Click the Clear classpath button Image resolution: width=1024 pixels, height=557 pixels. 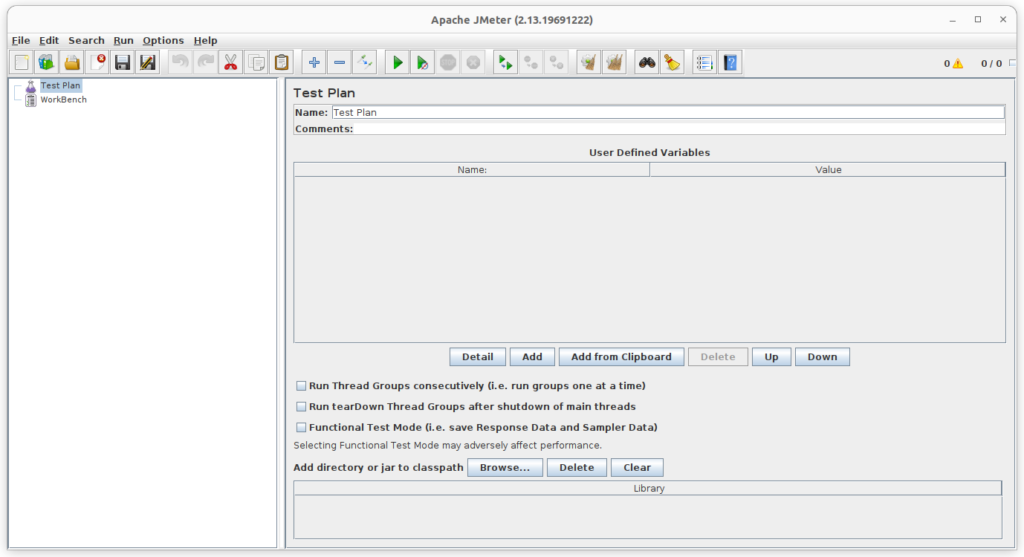(637, 468)
